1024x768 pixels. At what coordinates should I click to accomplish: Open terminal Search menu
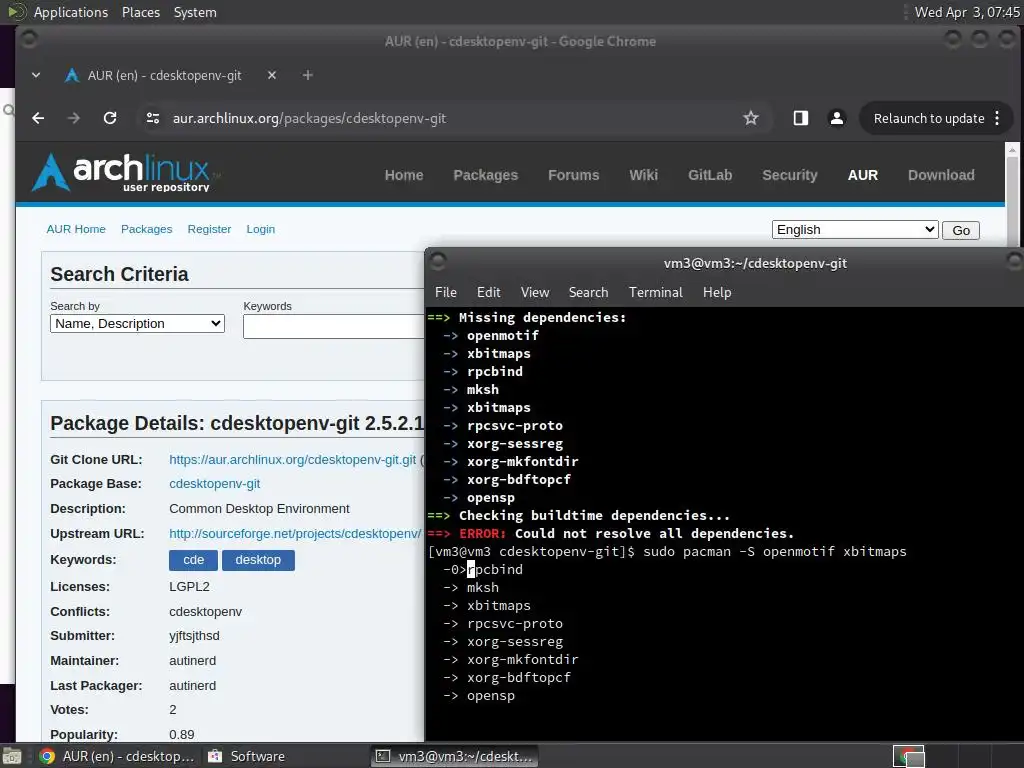point(588,293)
